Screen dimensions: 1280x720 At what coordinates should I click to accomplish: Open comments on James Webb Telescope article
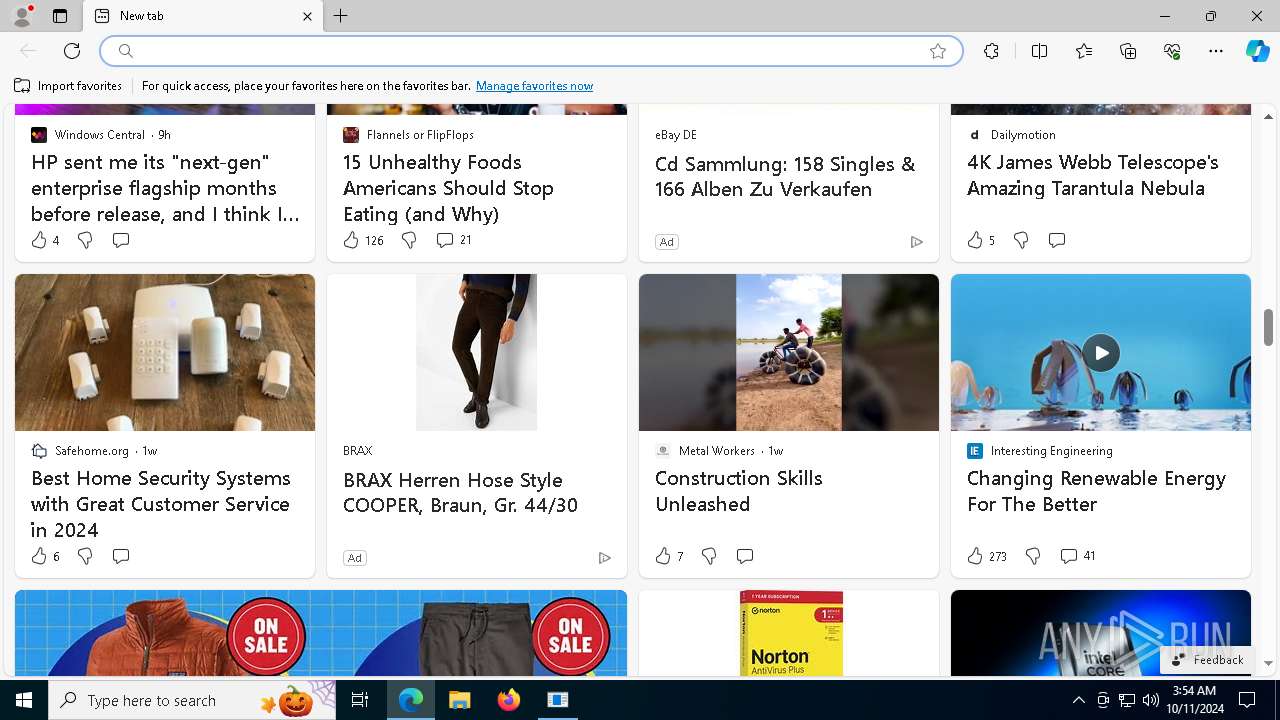pyautogui.click(x=1057, y=240)
